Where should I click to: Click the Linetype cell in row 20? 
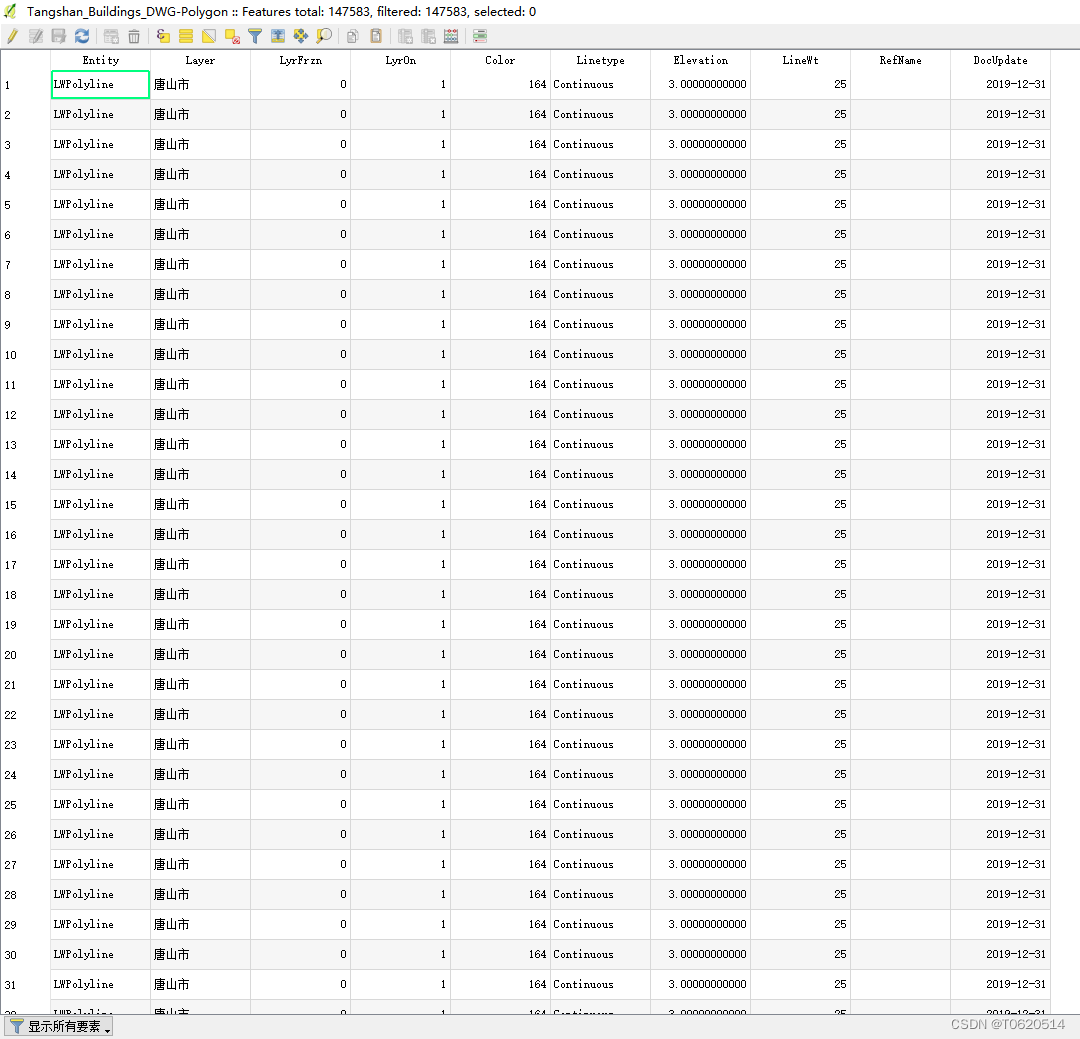pos(600,655)
